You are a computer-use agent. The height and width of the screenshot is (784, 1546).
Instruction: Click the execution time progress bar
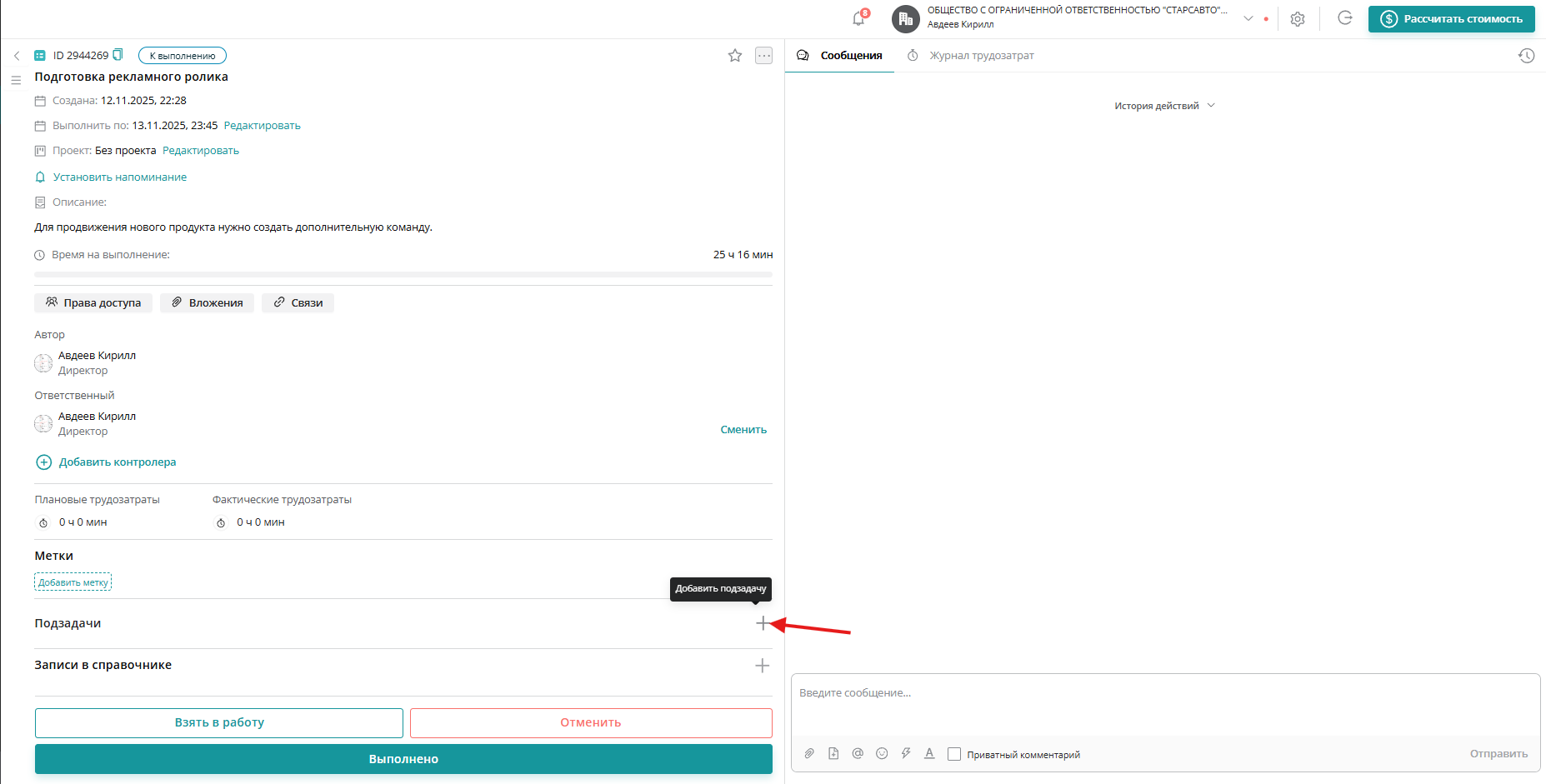pos(403,274)
